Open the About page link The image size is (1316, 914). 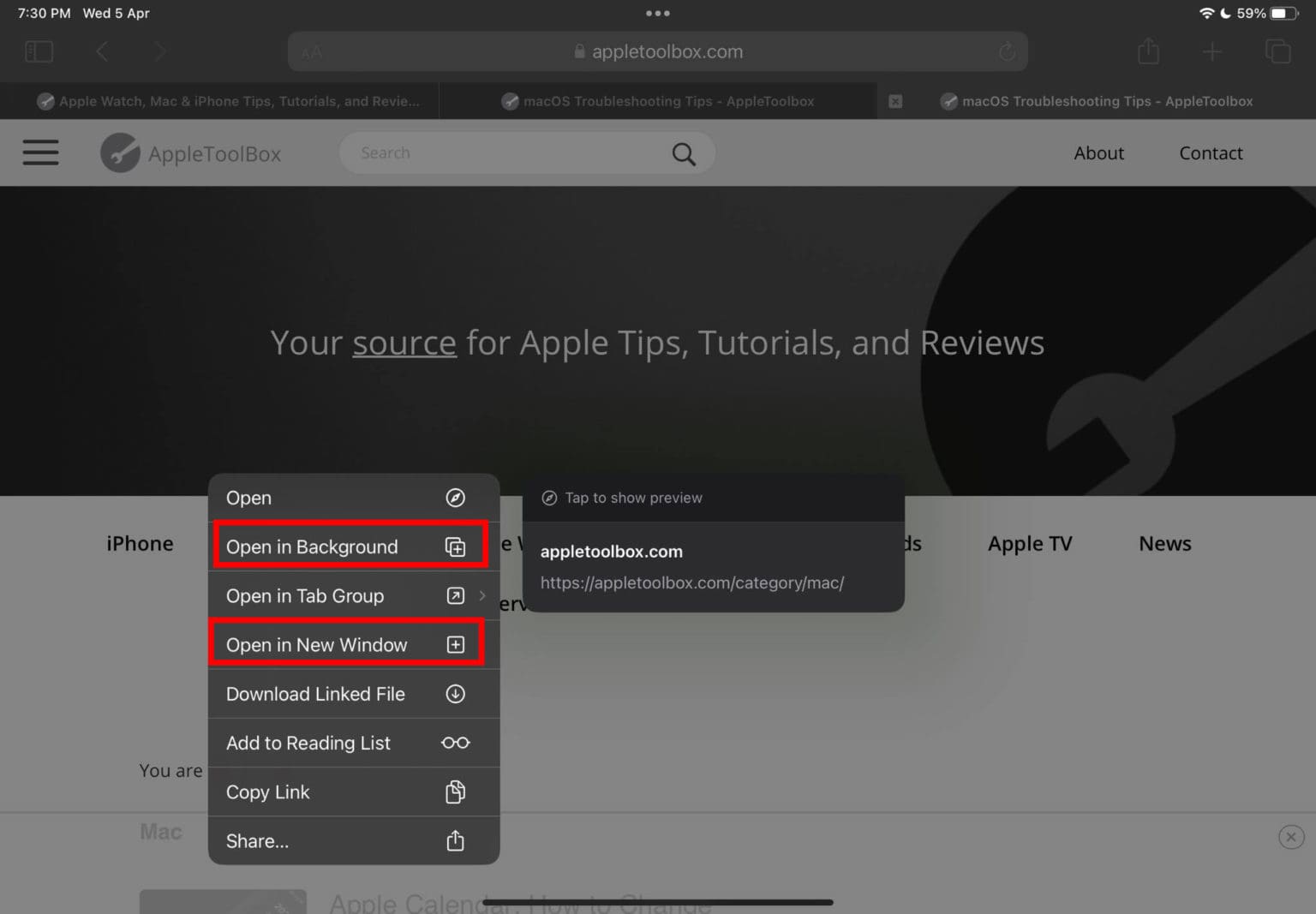[x=1099, y=152]
